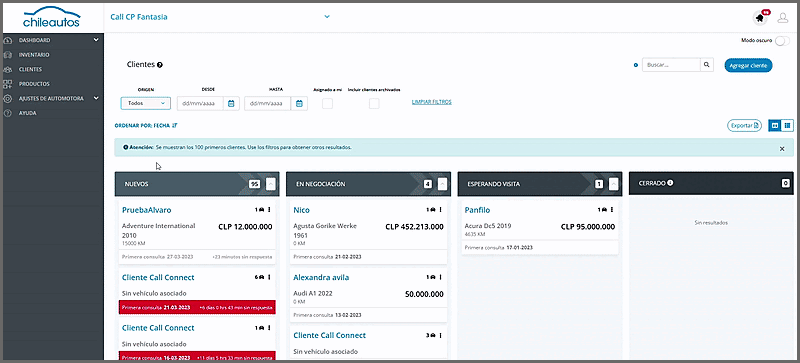Click in the Desde date field
Image resolution: width=800 pixels, height=363 pixels.
[x=201, y=103]
